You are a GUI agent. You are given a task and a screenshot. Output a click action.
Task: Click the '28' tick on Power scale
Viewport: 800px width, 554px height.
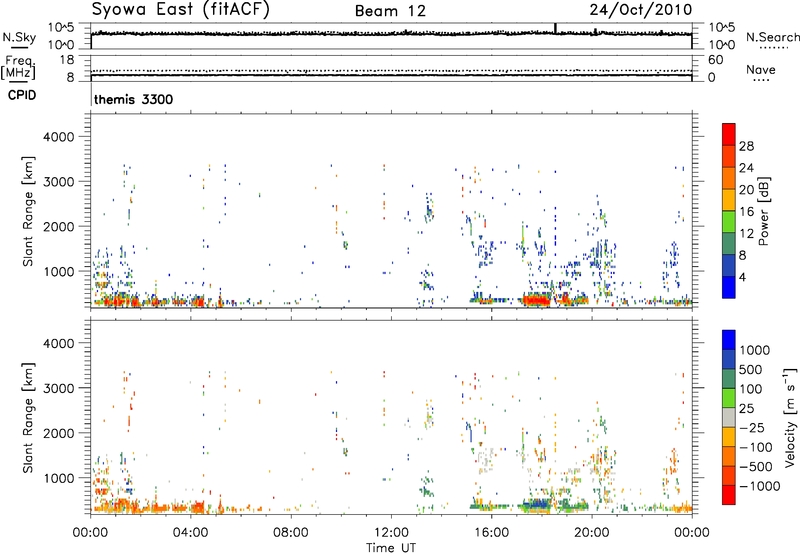[746, 146]
